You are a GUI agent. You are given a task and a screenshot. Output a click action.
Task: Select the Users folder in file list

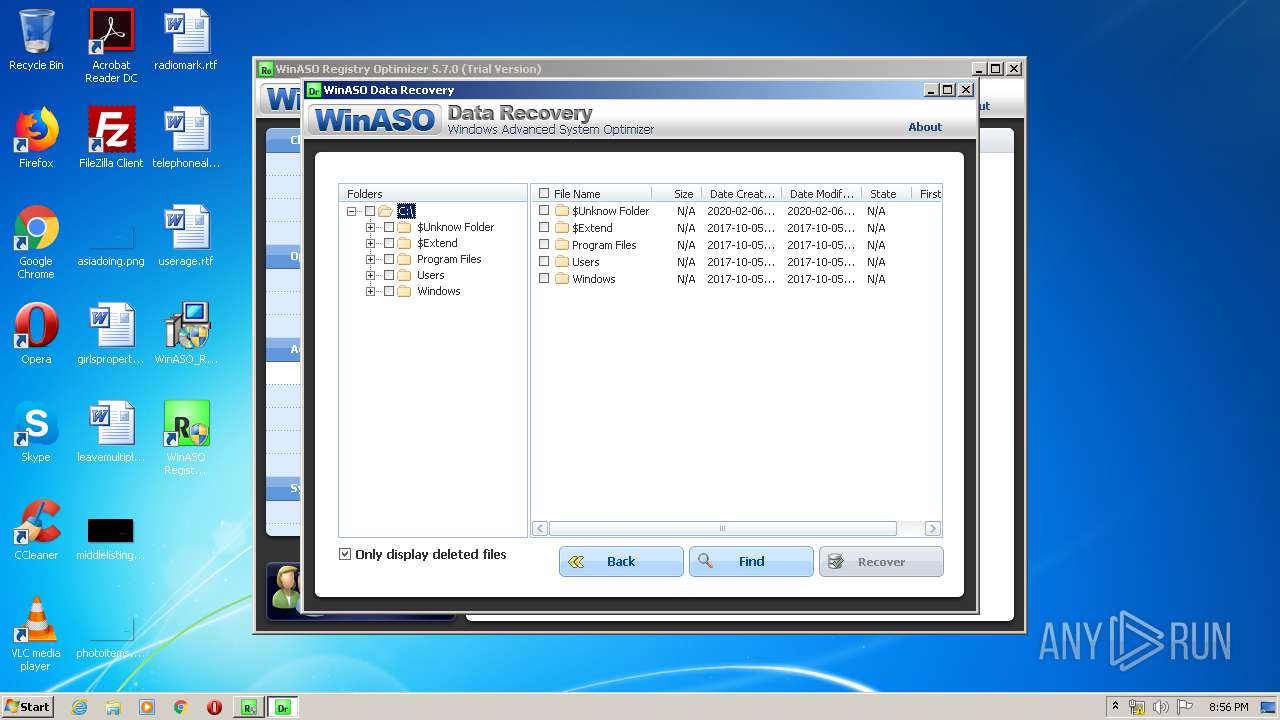click(586, 262)
